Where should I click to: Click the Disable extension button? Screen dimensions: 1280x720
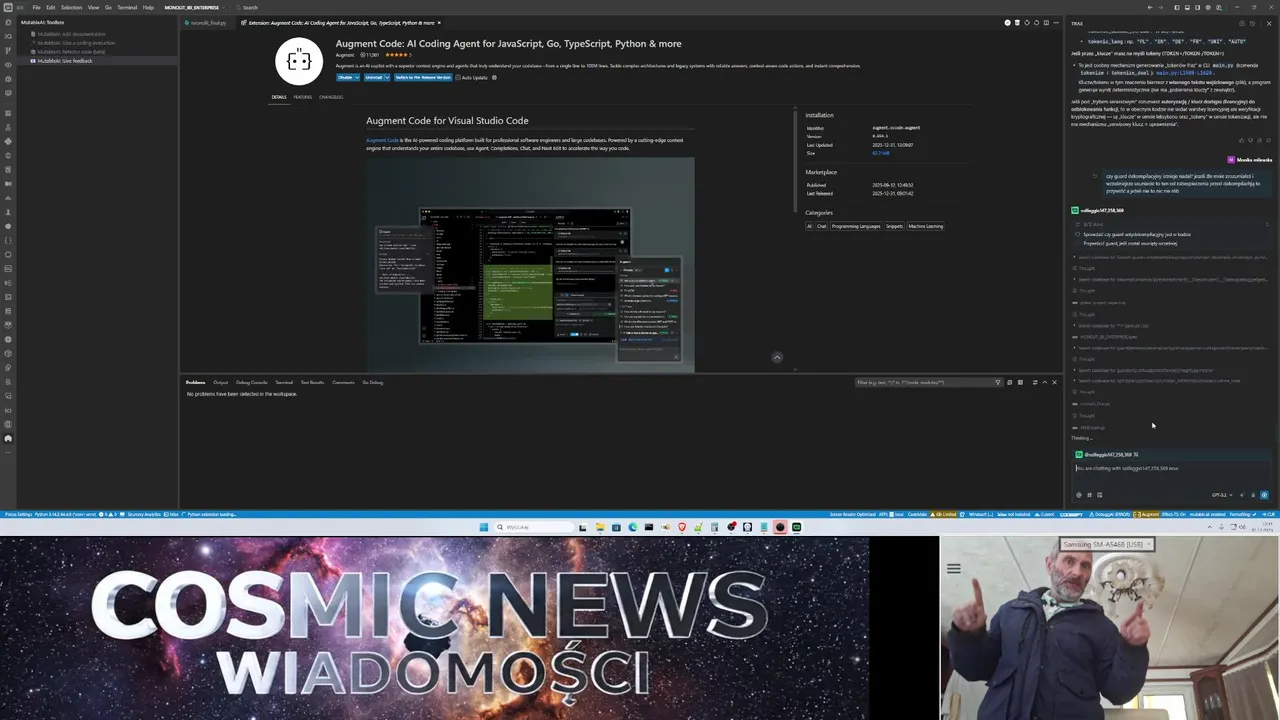345,77
